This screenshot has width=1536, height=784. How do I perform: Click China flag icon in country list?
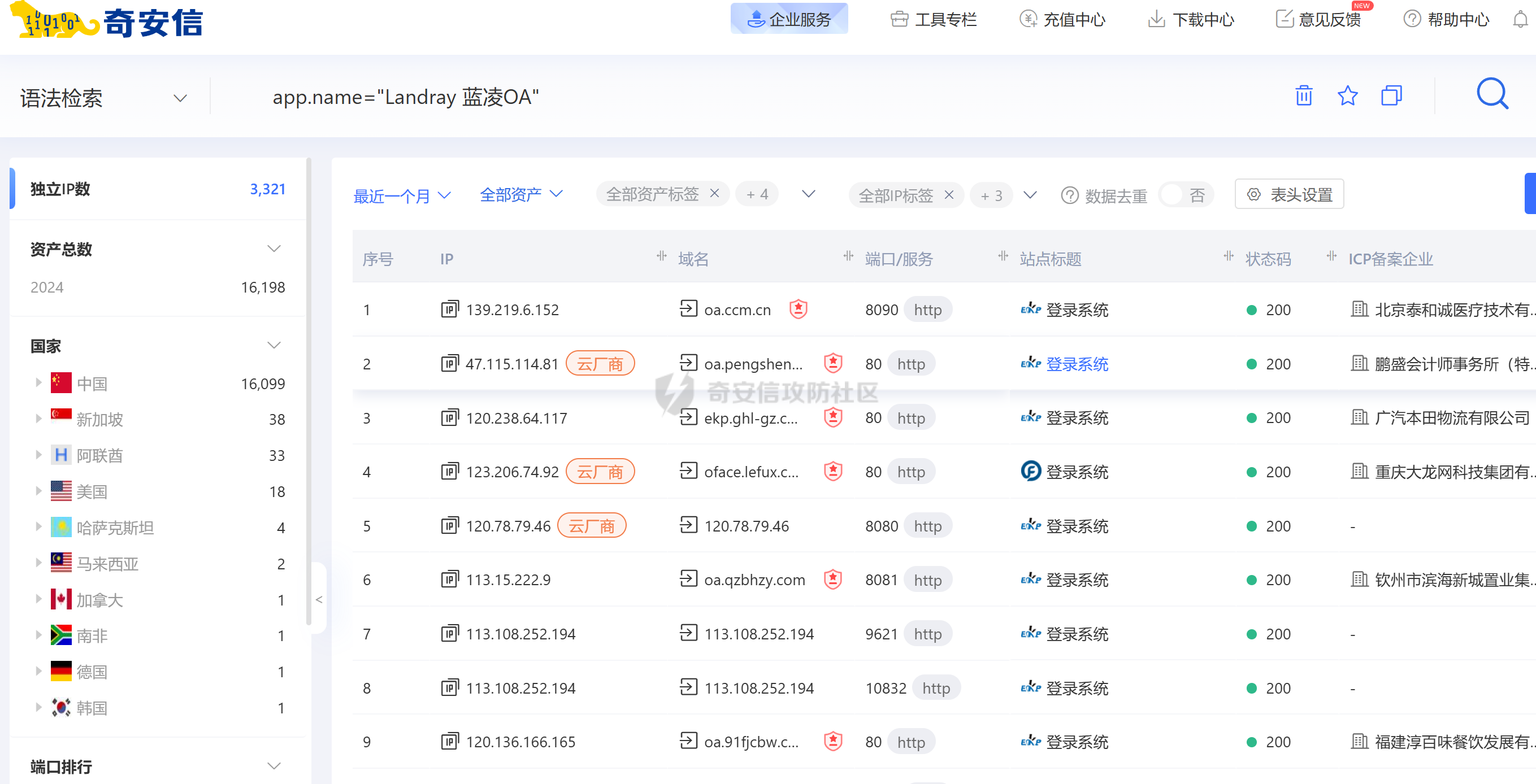point(61,383)
